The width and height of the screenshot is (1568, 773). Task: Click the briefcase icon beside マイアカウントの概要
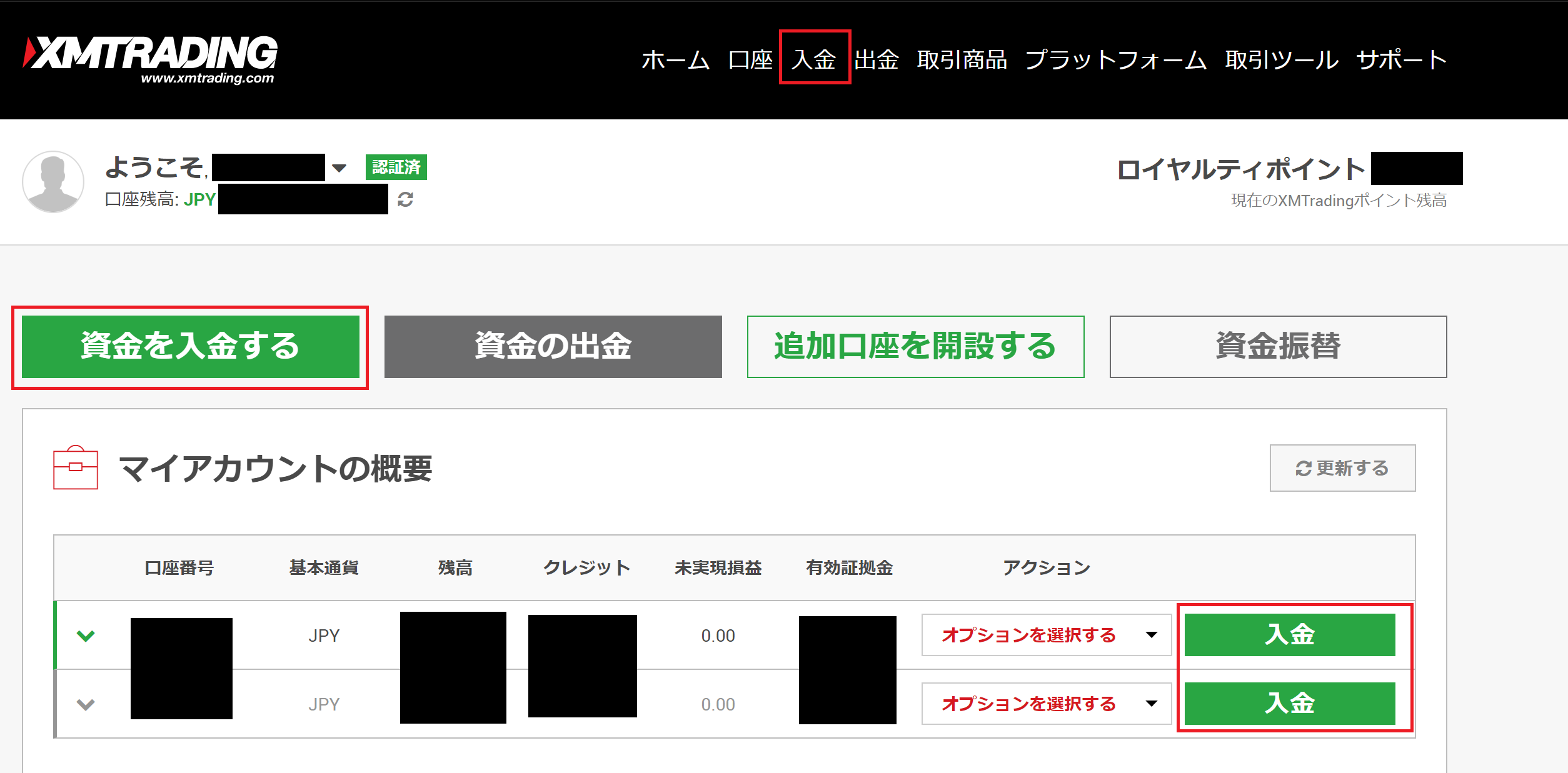tap(76, 467)
